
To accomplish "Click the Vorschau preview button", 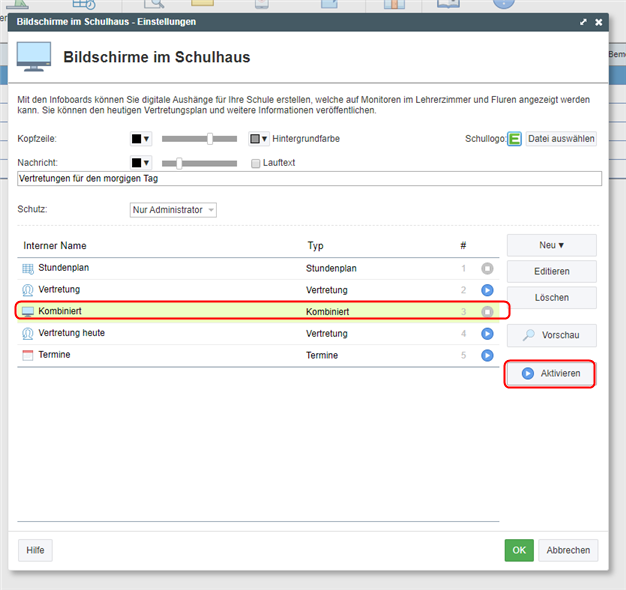I will pyautogui.click(x=551, y=335).
